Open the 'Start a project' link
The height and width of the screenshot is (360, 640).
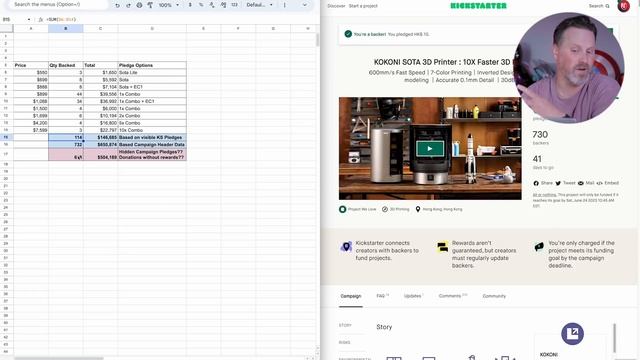(363, 6)
